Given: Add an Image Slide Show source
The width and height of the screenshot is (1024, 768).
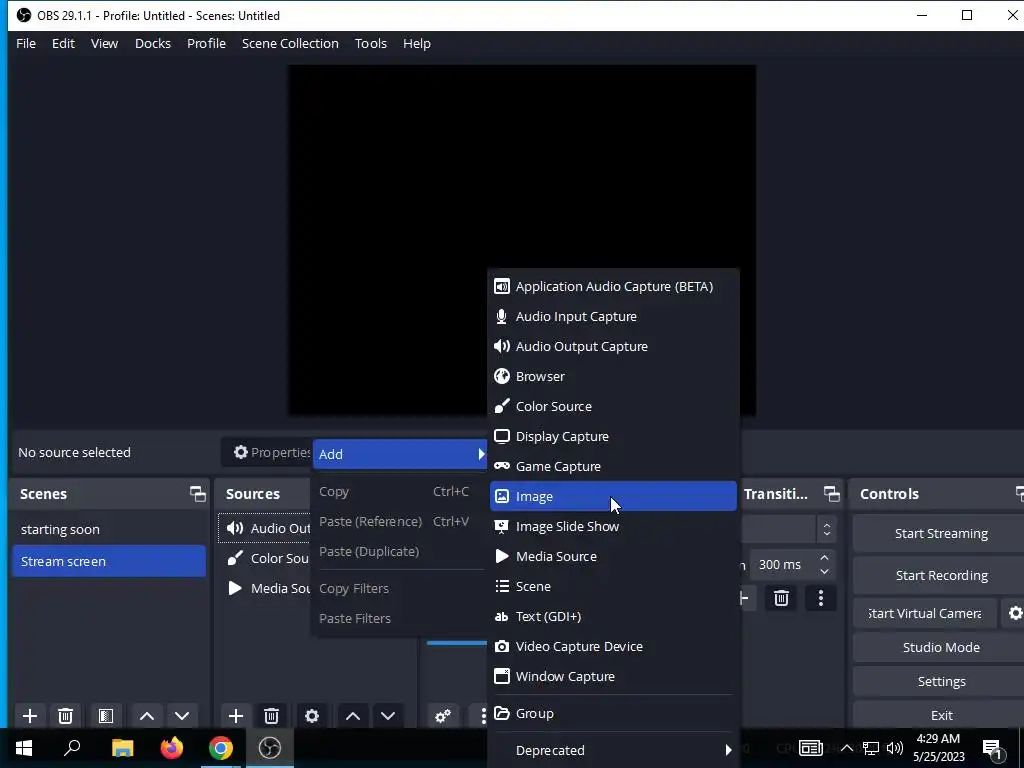Looking at the screenshot, I should 613,526.
